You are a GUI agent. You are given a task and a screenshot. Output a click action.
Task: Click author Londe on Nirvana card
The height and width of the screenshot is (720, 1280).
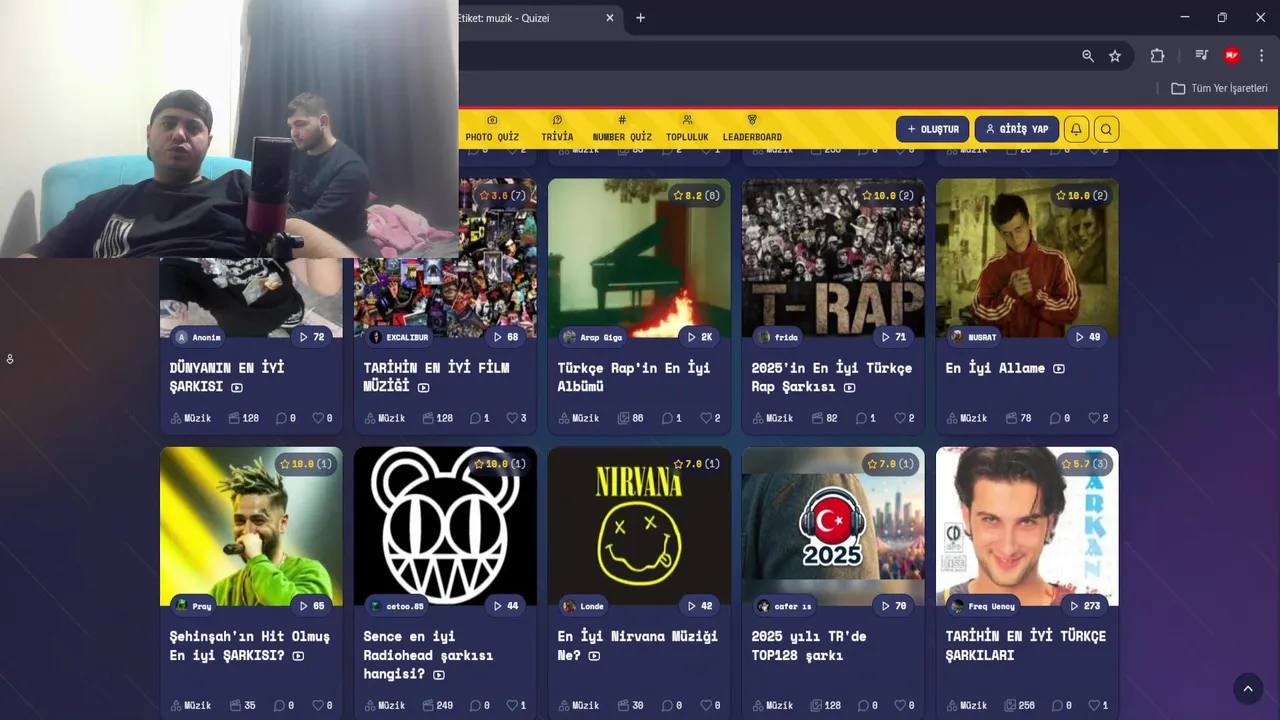[x=584, y=605]
